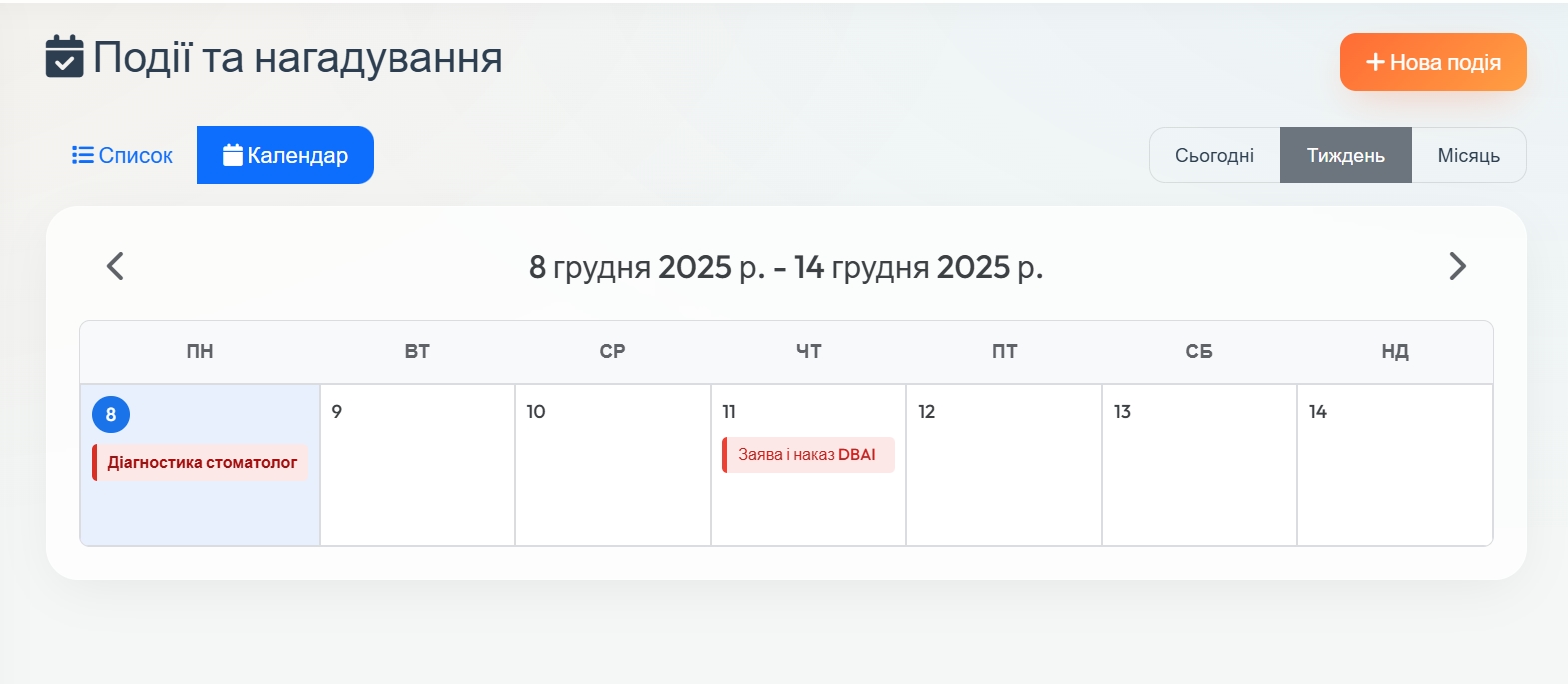1568x684 pixels.
Task: Select the Календар view tab
Action: (x=285, y=155)
